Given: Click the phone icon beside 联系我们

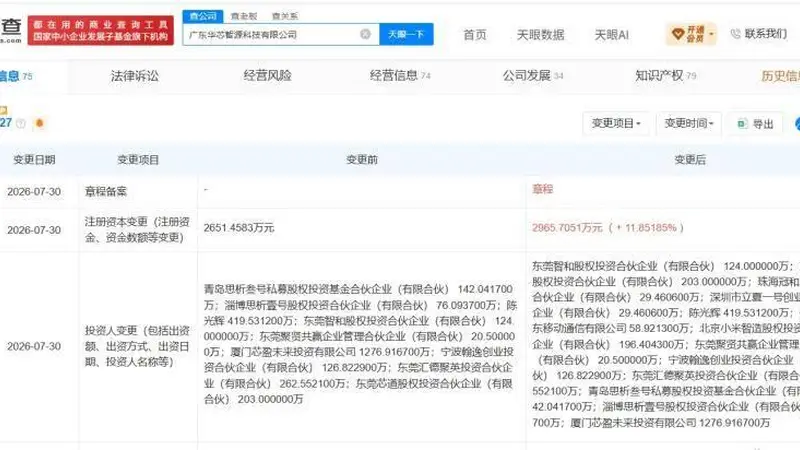Looking at the screenshot, I should point(735,34).
